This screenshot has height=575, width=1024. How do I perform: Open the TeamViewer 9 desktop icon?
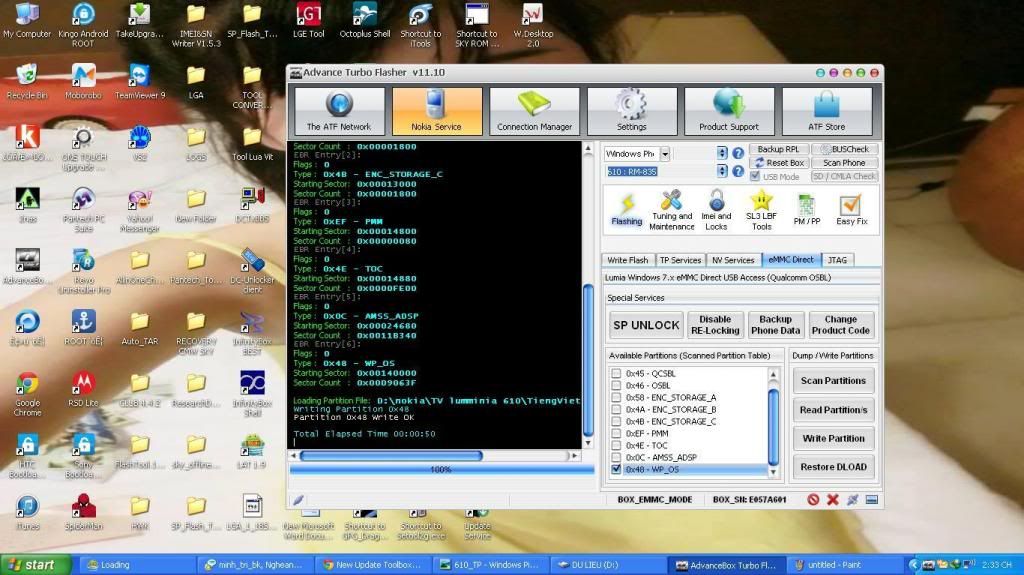pos(139,82)
